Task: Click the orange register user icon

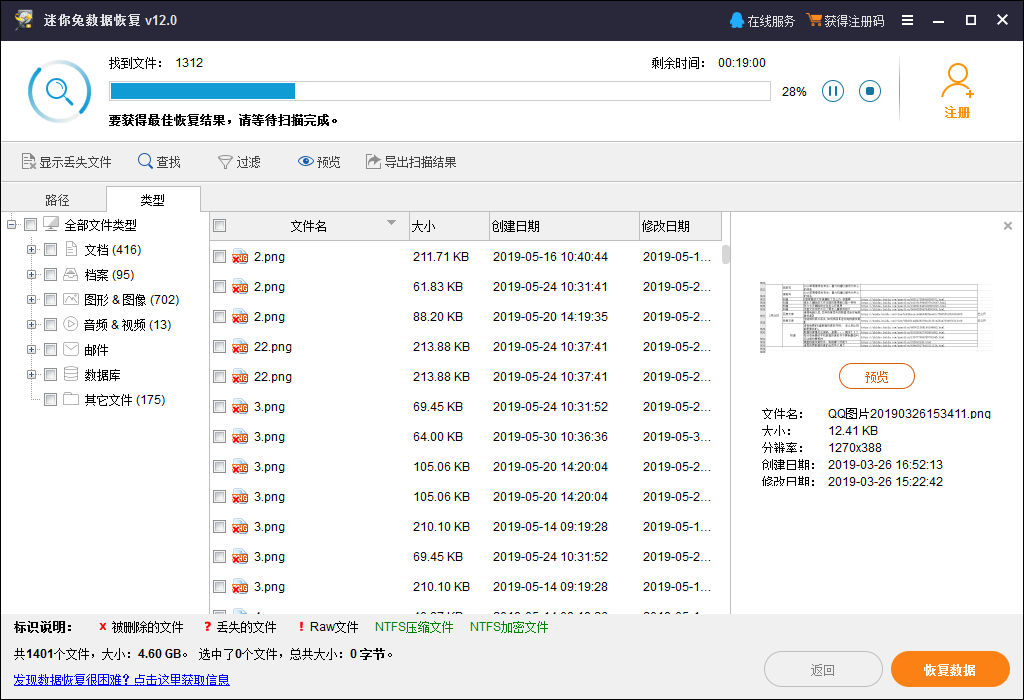Action: (957, 80)
